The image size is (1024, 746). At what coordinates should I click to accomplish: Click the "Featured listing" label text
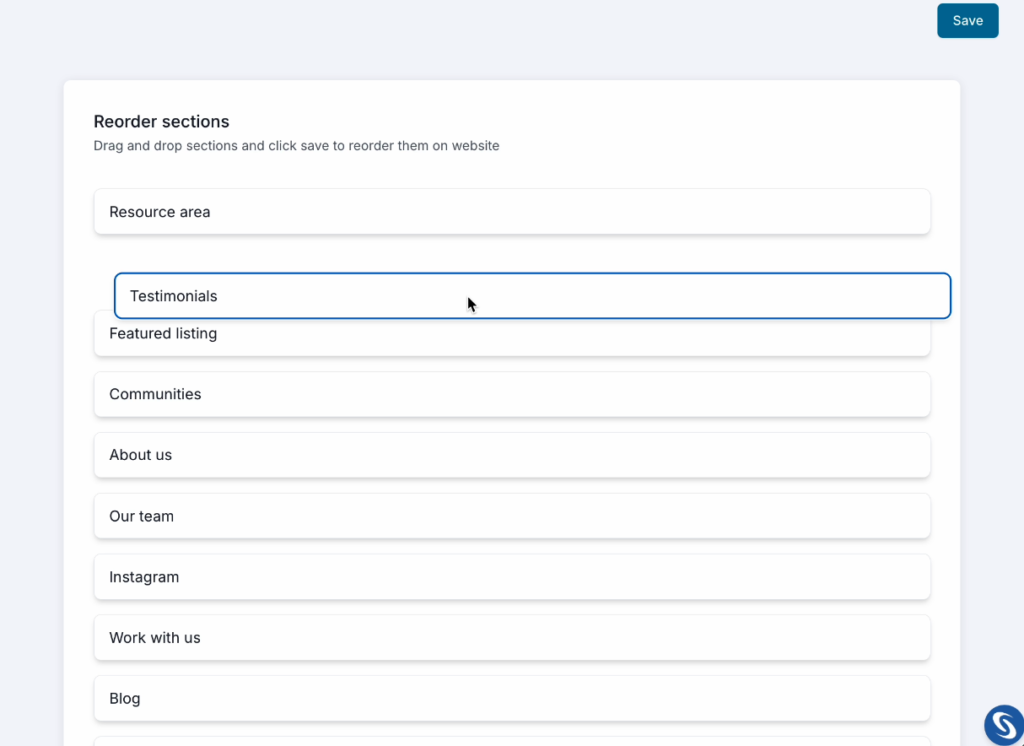[x=163, y=334]
